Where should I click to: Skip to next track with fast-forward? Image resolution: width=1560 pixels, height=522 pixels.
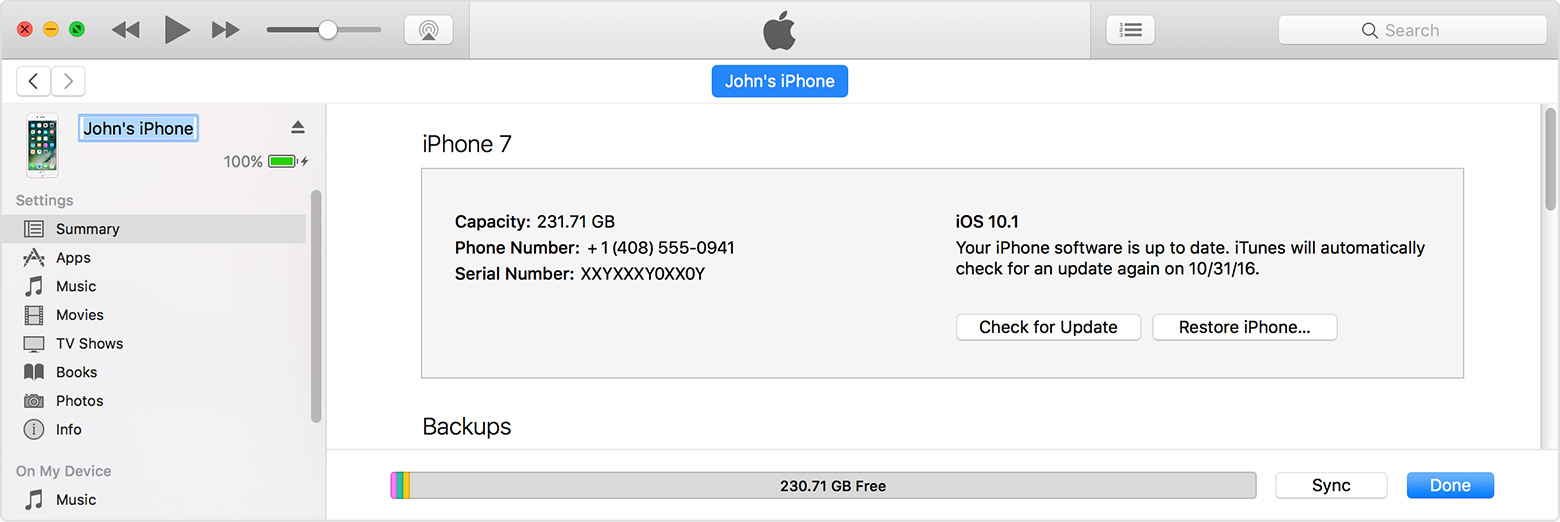click(x=226, y=30)
